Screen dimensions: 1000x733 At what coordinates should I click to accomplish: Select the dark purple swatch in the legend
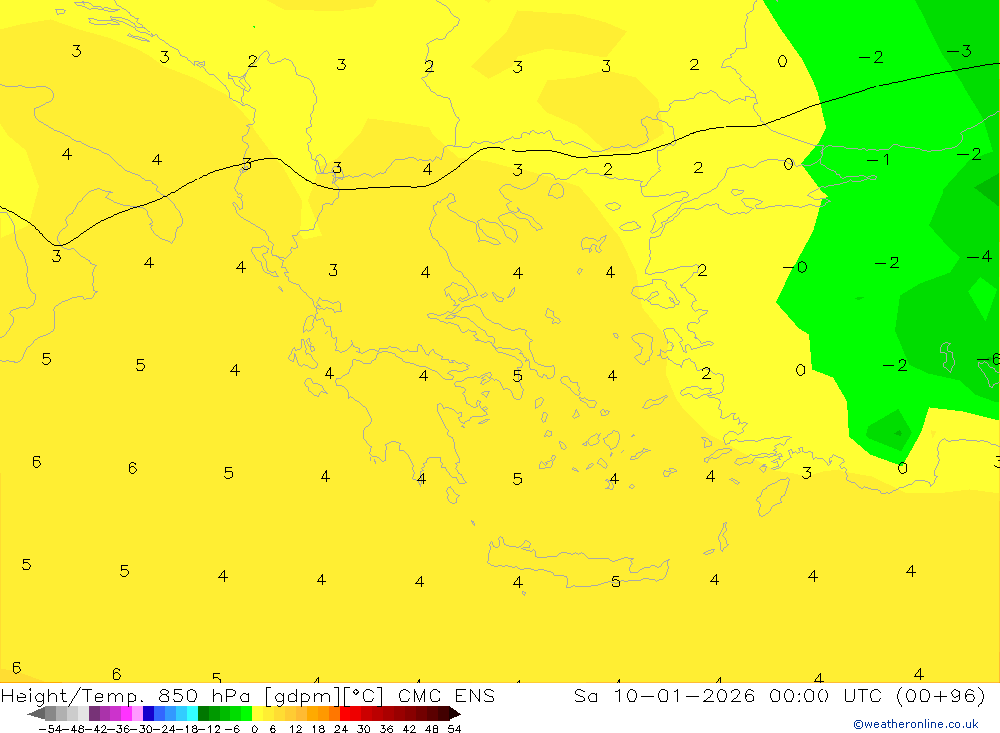(x=94, y=714)
